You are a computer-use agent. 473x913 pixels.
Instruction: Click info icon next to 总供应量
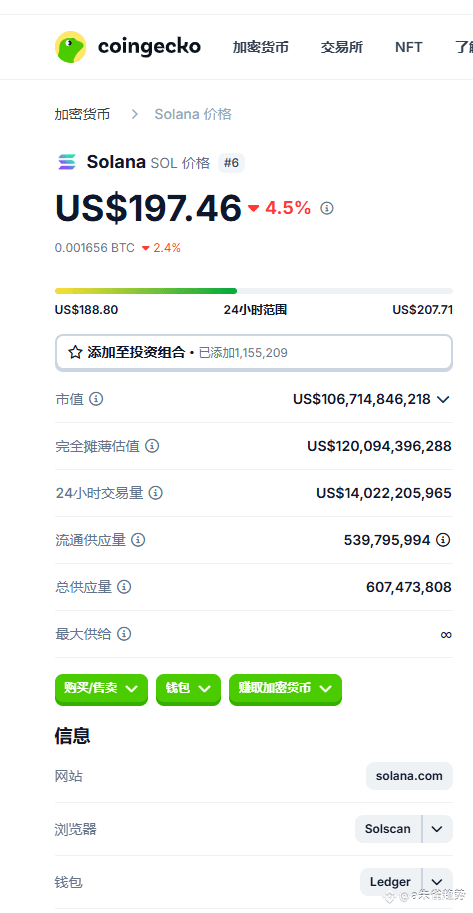(124, 587)
